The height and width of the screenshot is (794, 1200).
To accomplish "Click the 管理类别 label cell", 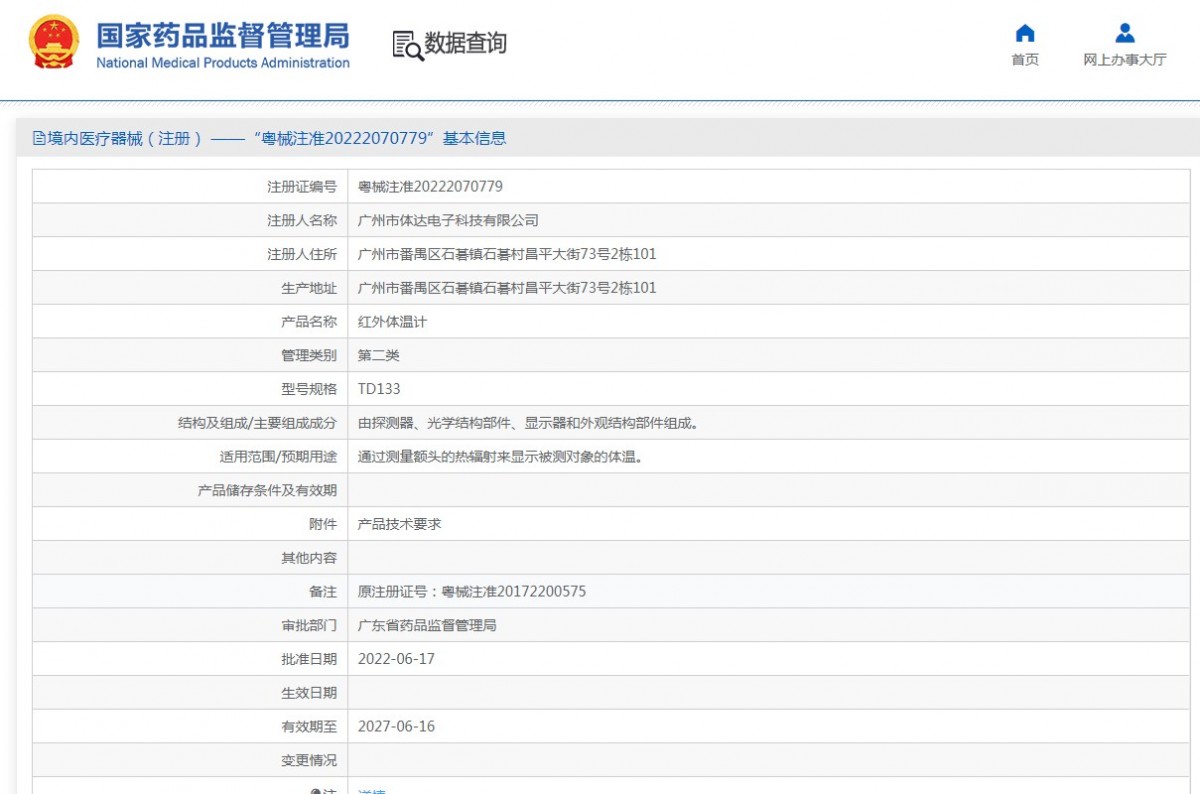I will point(190,355).
